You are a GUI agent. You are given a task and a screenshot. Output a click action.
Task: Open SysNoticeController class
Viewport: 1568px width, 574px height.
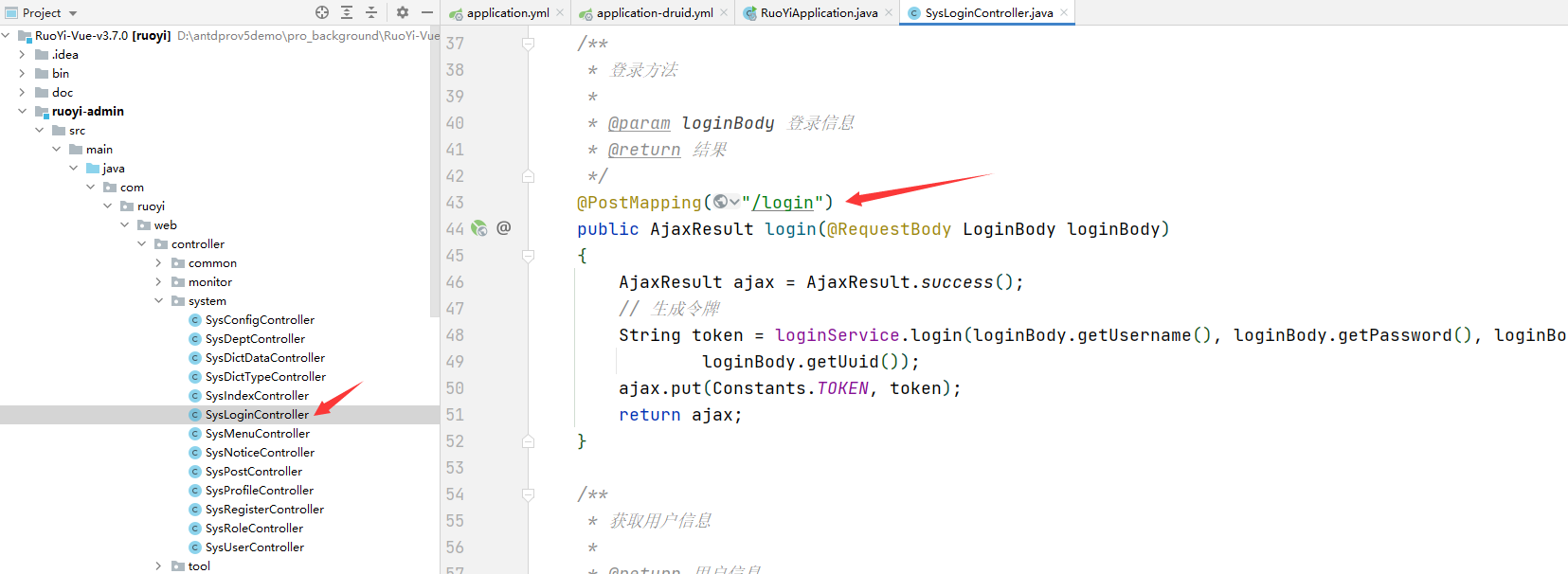(x=260, y=452)
